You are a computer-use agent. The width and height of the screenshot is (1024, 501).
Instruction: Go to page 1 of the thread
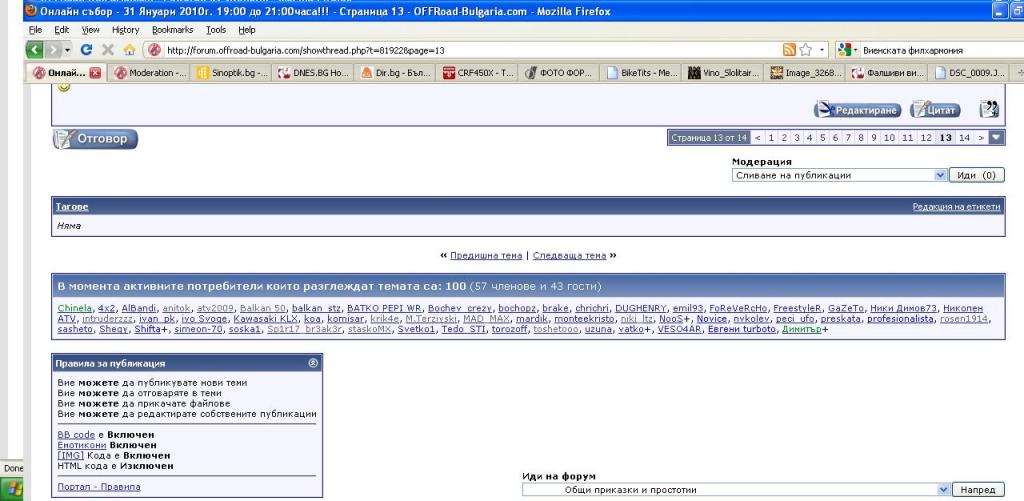[x=771, y=138]
